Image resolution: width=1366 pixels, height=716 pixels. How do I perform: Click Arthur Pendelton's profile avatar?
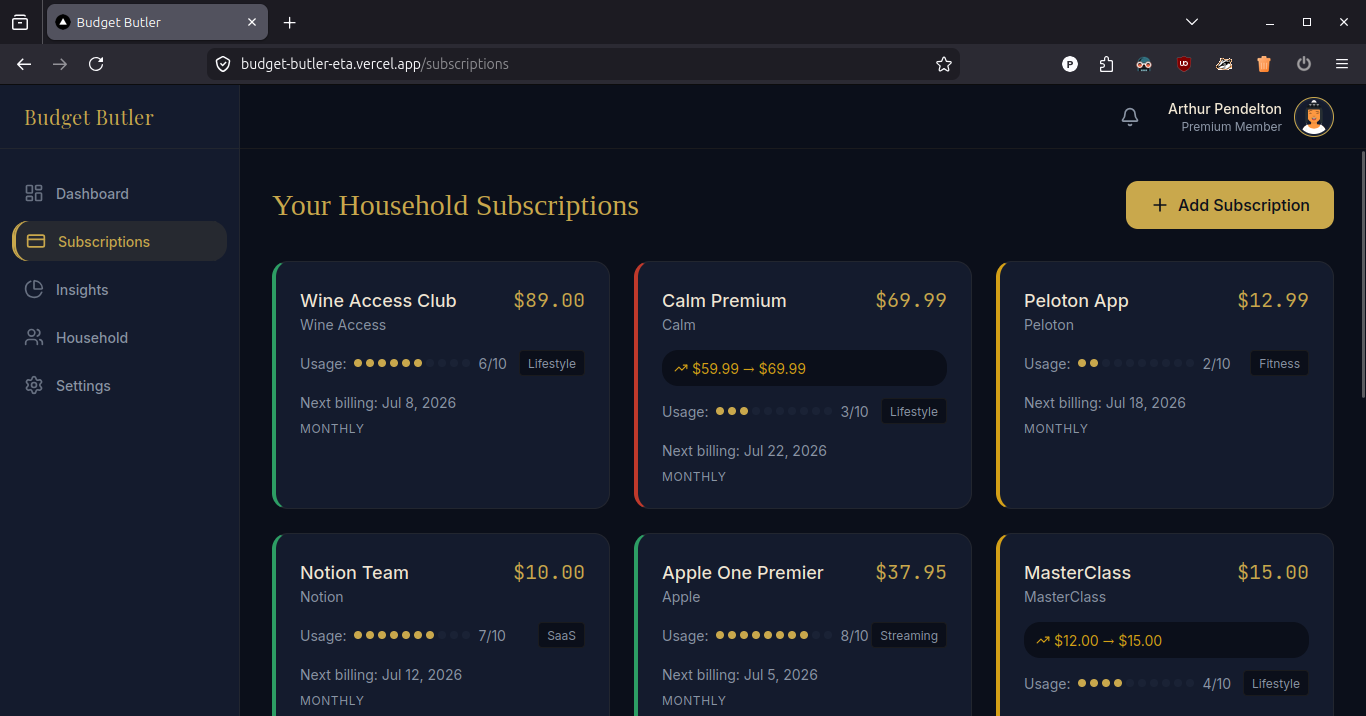point(1314,117)
